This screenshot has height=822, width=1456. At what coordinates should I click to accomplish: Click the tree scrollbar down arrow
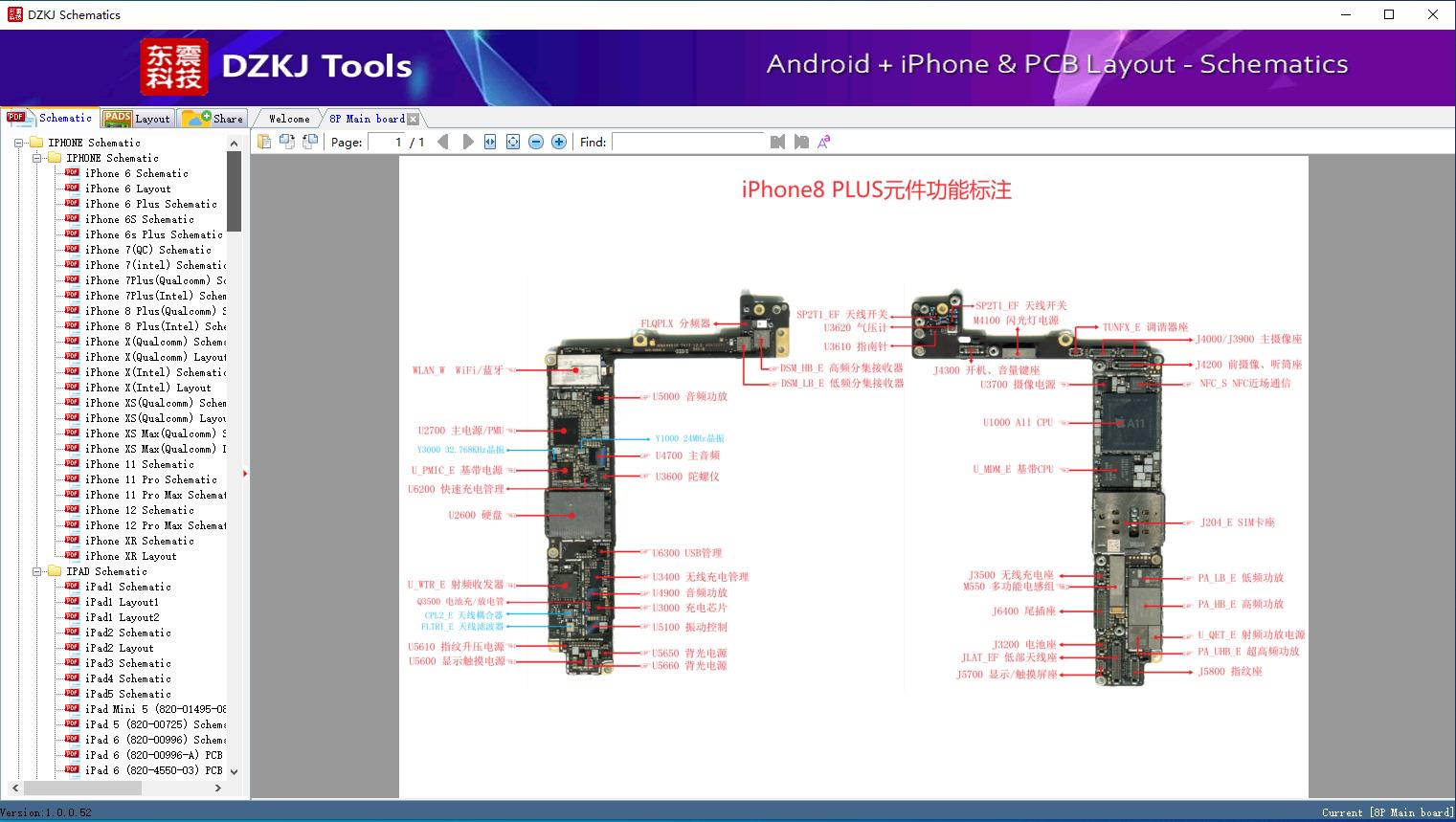(x=234, y=771)
